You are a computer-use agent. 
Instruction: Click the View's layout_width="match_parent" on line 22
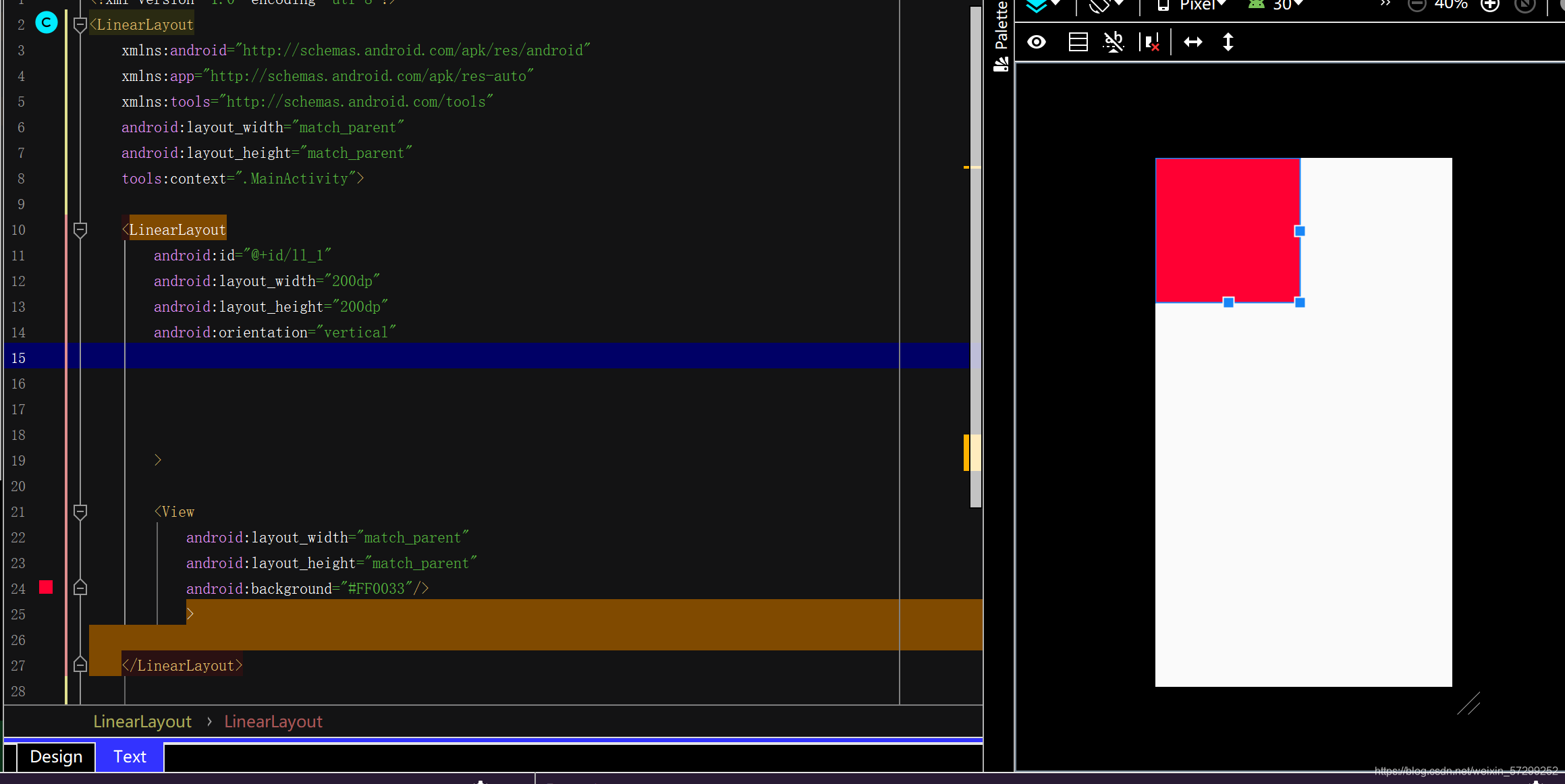(x=327, y=538)
